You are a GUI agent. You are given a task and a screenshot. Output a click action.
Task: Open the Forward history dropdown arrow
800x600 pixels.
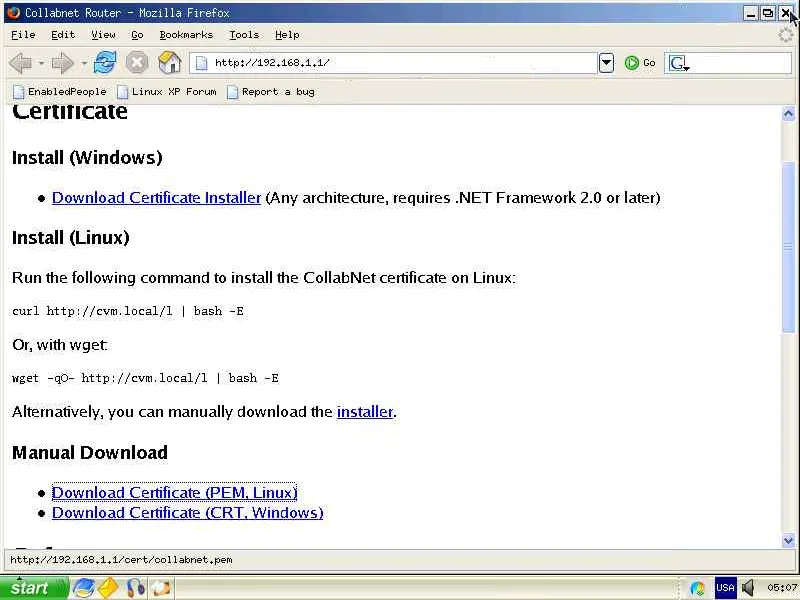click(x=83, y=63)
